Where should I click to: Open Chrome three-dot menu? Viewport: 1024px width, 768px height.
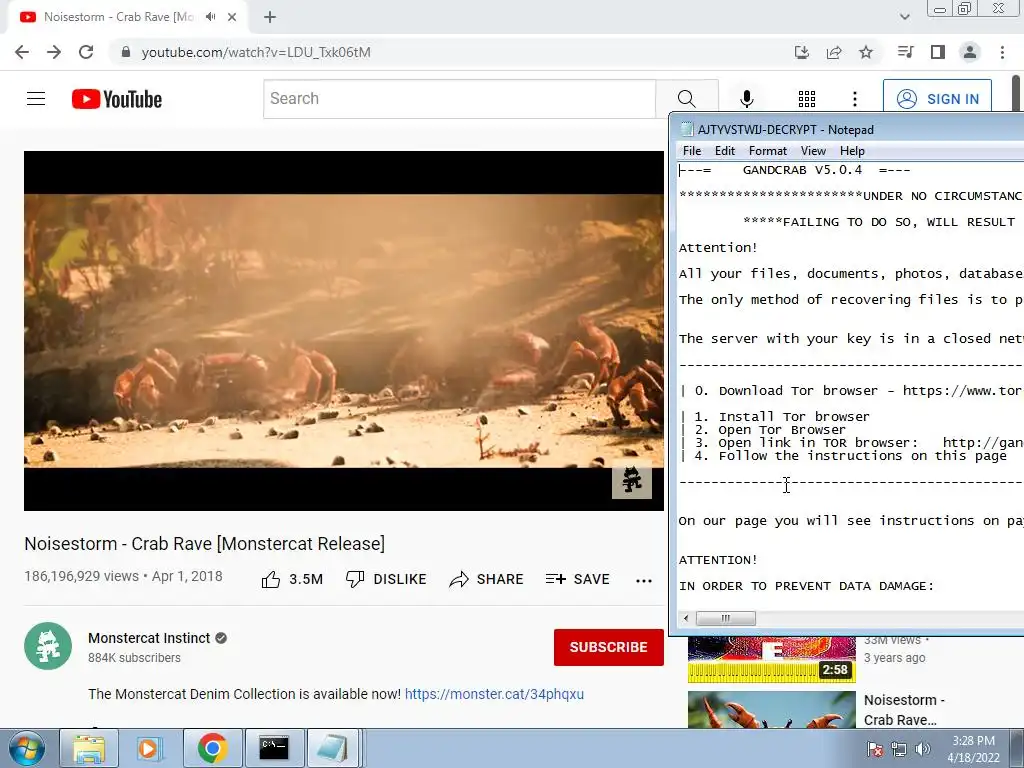tap(1002, 52)
